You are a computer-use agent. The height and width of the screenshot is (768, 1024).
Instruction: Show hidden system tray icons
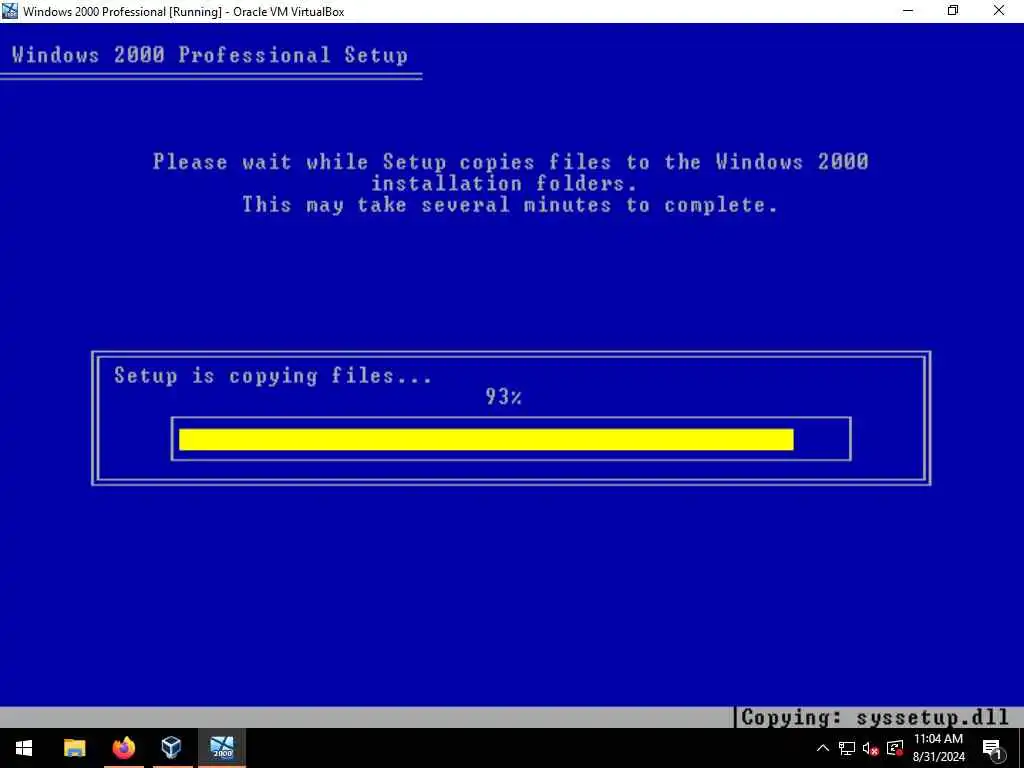pos(823,748)
